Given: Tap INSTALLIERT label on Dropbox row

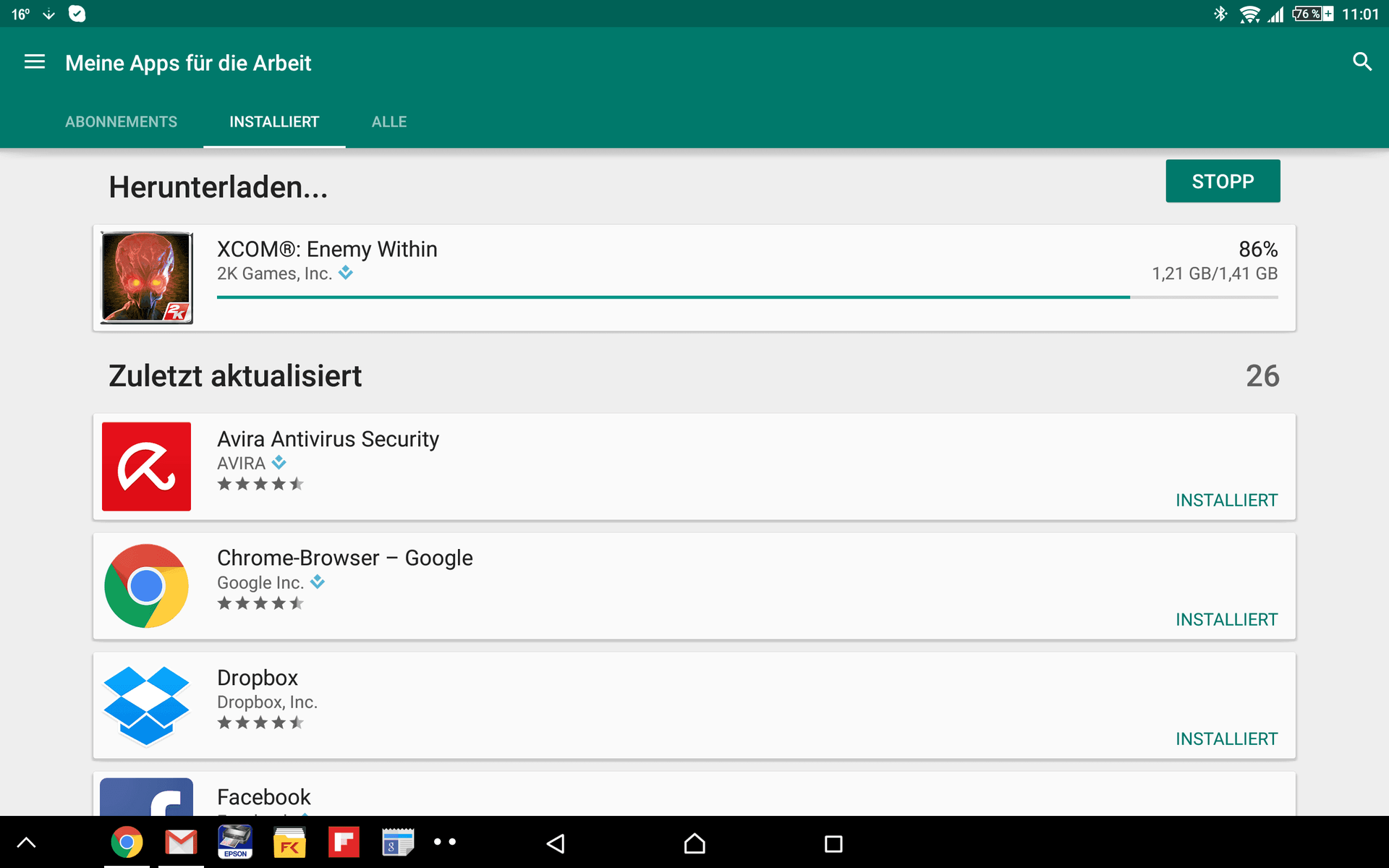Looking at the screenshot, I should point(1227,739).
